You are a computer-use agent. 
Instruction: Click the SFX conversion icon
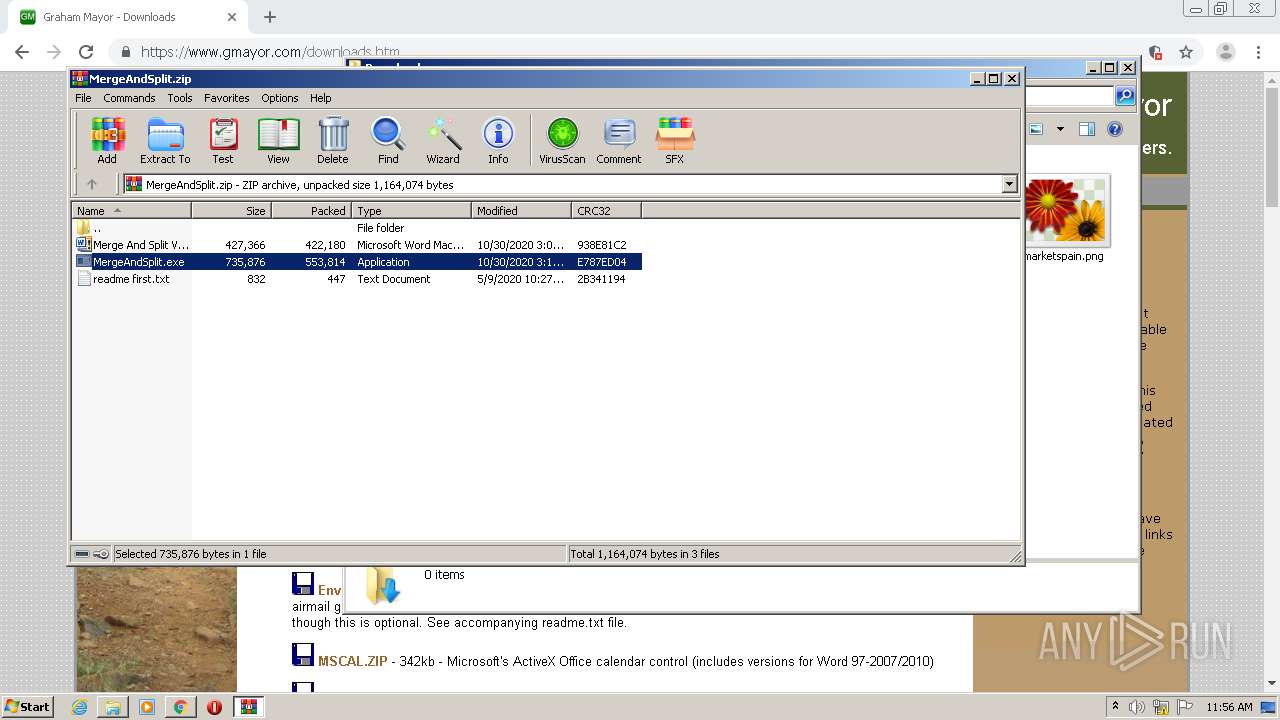[x=675, y=140]
